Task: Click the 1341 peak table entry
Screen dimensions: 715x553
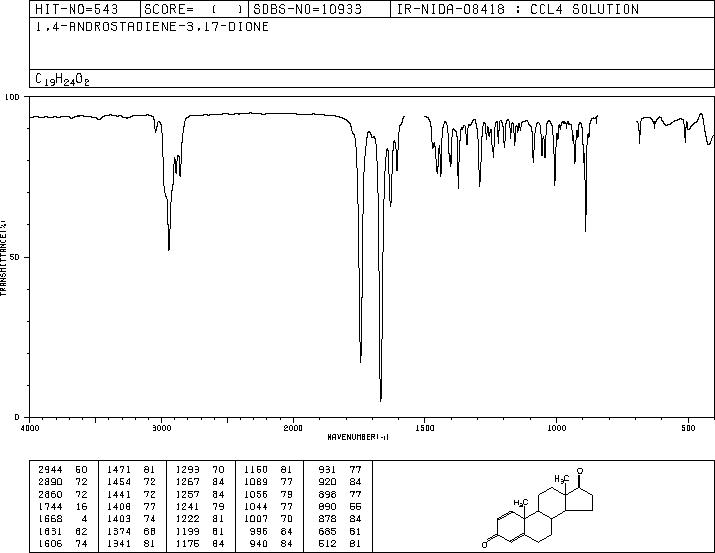Action: pos(131,544)
